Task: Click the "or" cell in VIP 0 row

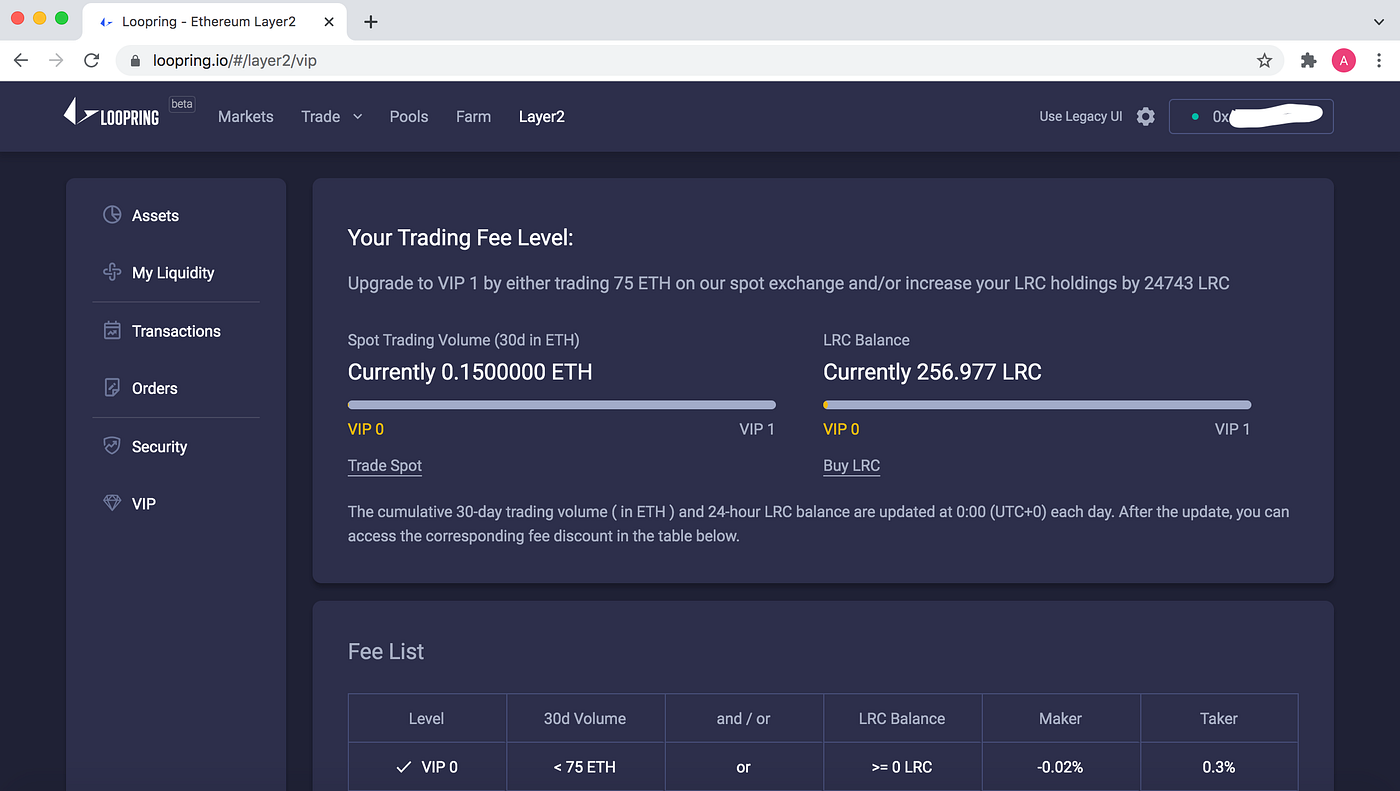Action: coord(743,767)
